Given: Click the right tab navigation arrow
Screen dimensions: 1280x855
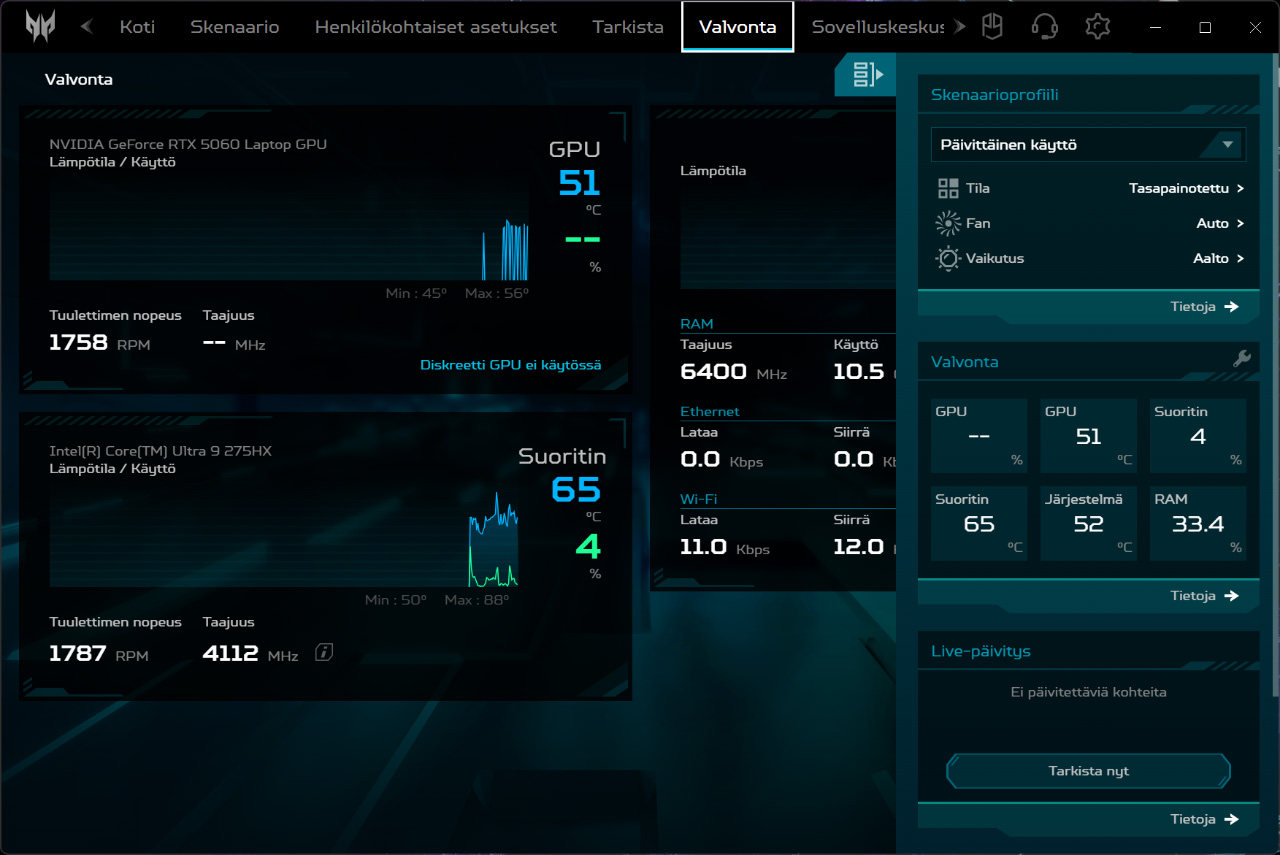Looking at the screenshot, I should (x=961, y=27).
